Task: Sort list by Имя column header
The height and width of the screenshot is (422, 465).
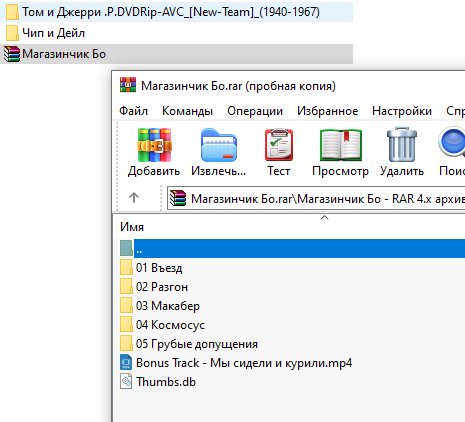Action: [132, 227]
